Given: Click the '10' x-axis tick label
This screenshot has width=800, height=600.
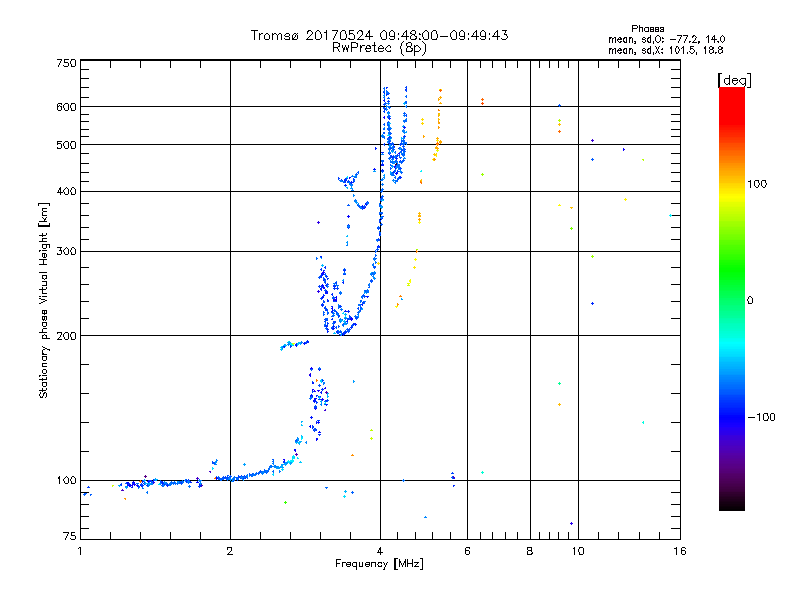Looking at the screenshot, I should click(578, 551).
